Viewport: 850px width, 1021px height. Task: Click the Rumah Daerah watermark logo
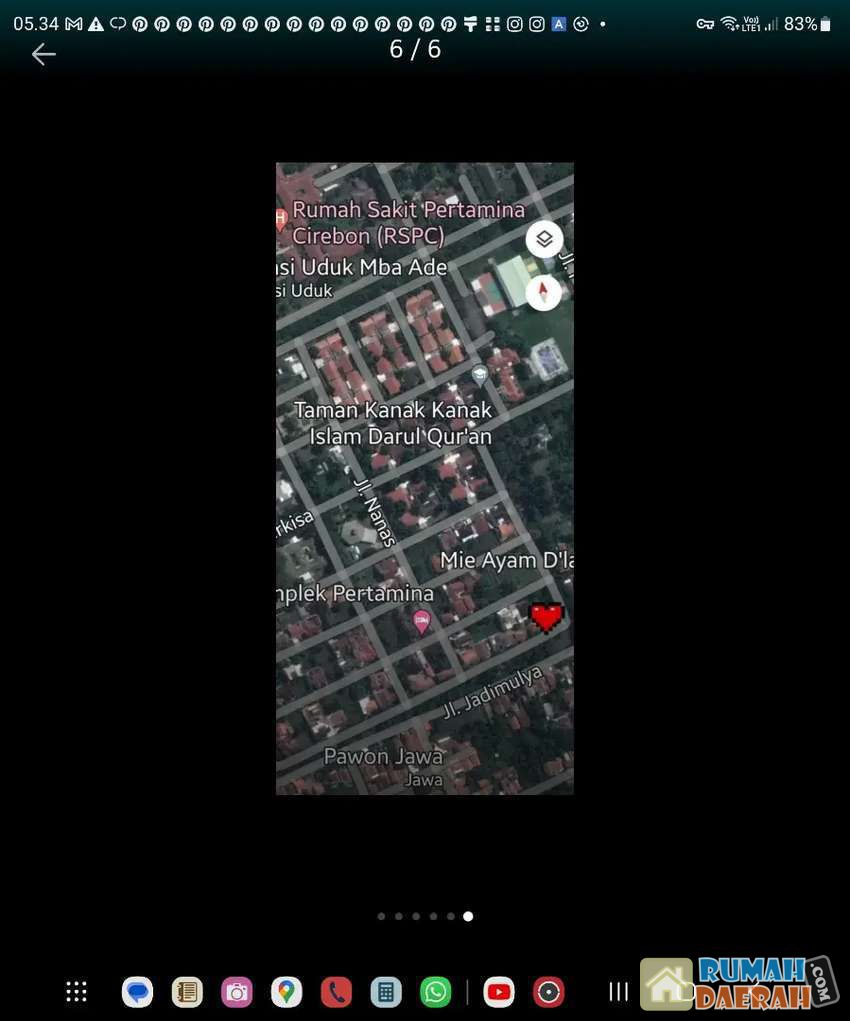(x=738, y=983)
